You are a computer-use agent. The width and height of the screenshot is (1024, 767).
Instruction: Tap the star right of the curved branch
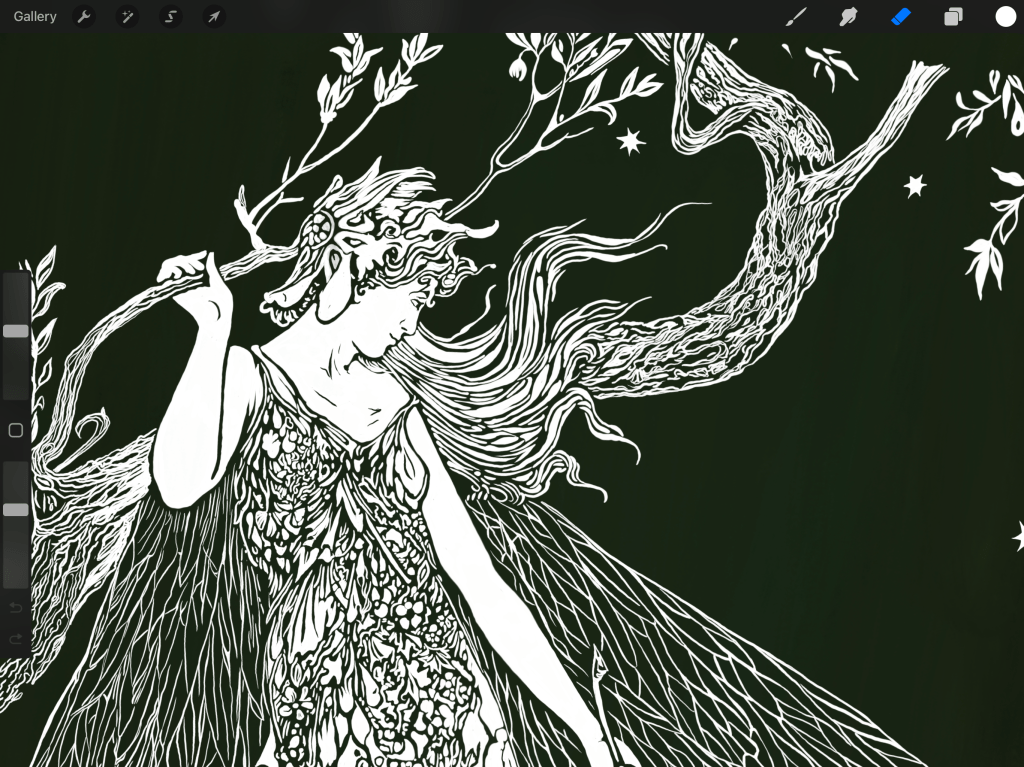(914, 185)
